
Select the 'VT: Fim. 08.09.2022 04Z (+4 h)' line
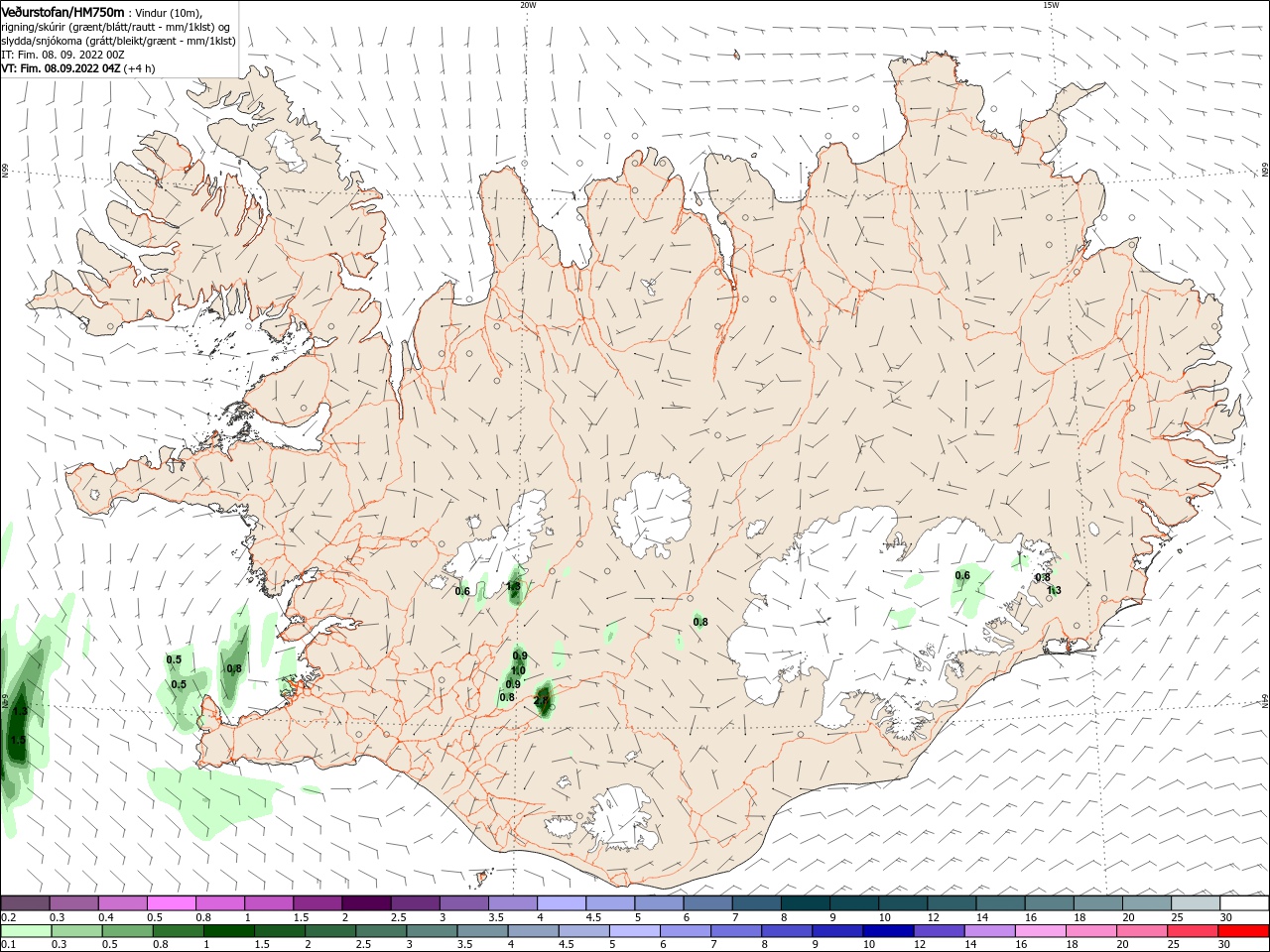[78, 68]
